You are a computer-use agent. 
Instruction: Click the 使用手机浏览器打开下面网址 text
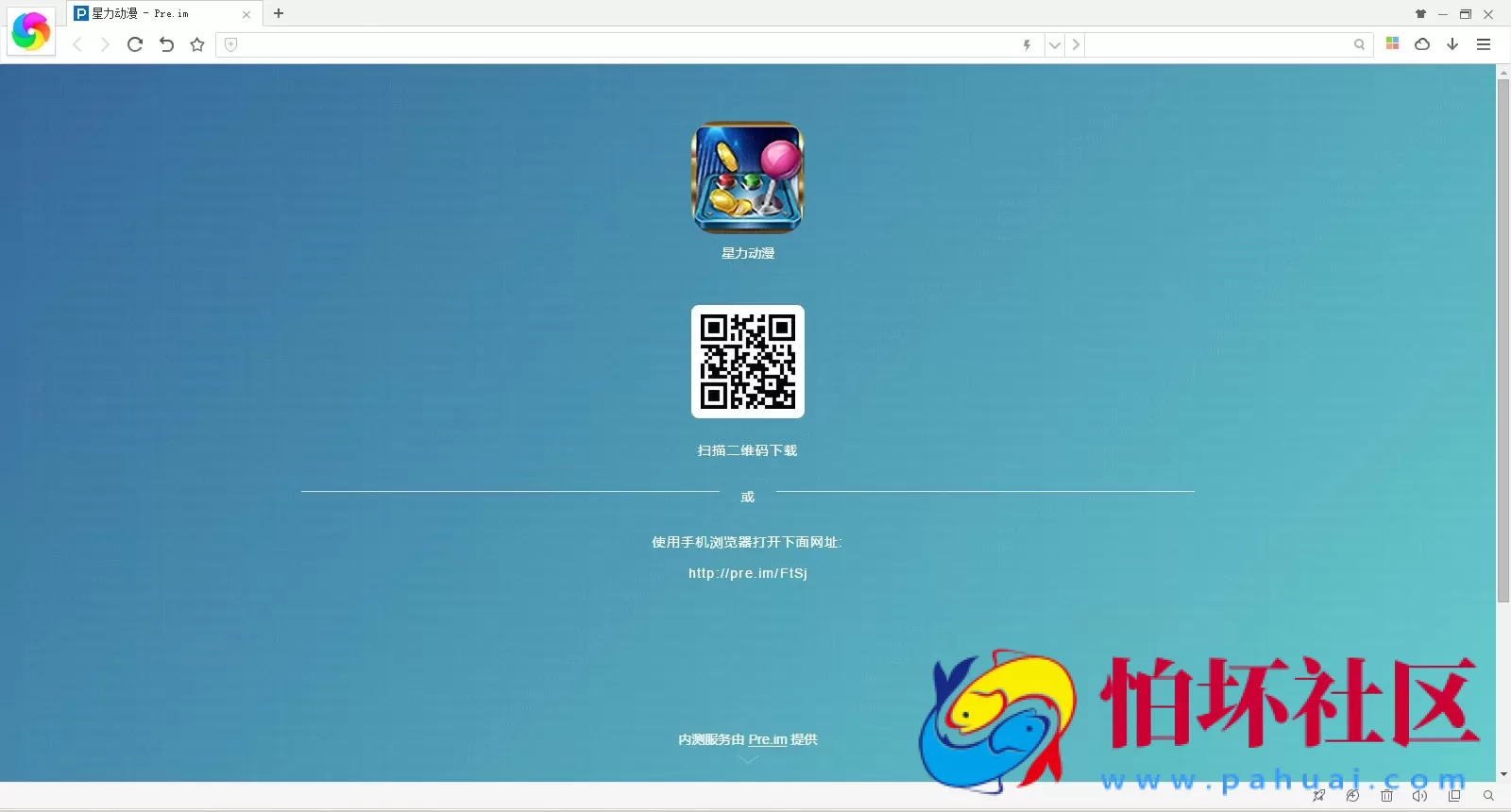(747, 542)
